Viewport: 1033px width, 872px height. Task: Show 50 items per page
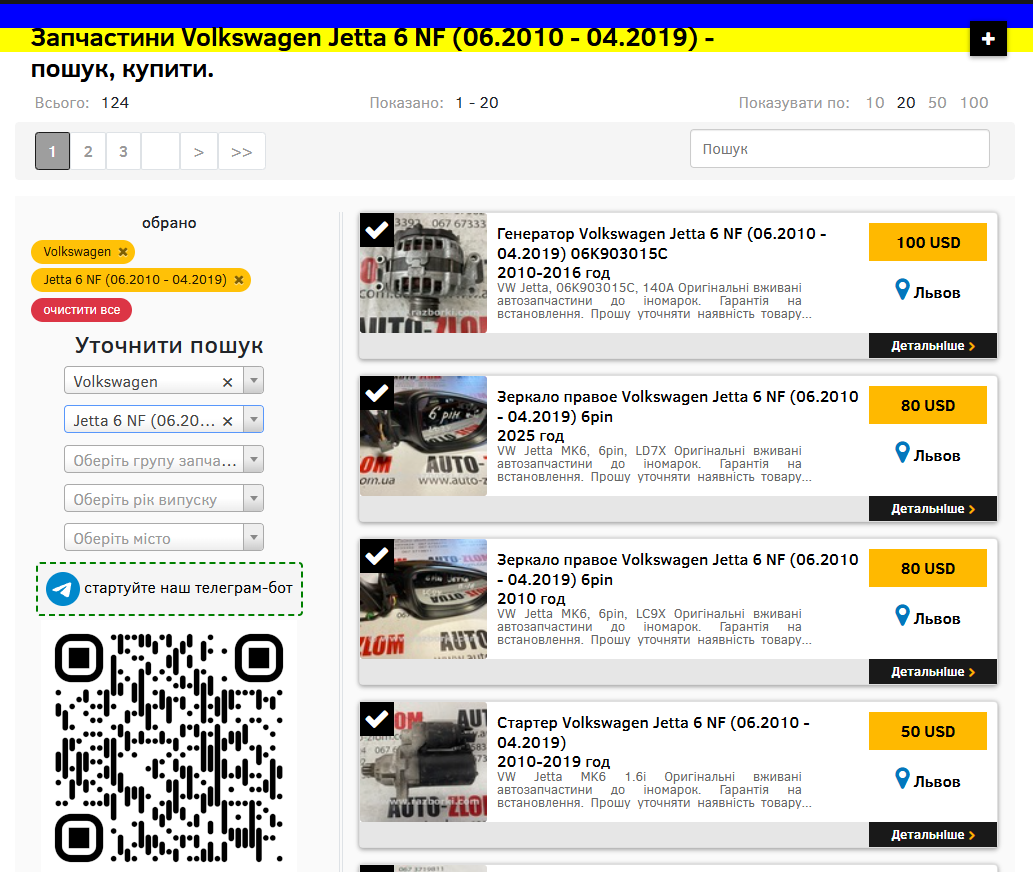pyautogui.click(x=937, y=103)
